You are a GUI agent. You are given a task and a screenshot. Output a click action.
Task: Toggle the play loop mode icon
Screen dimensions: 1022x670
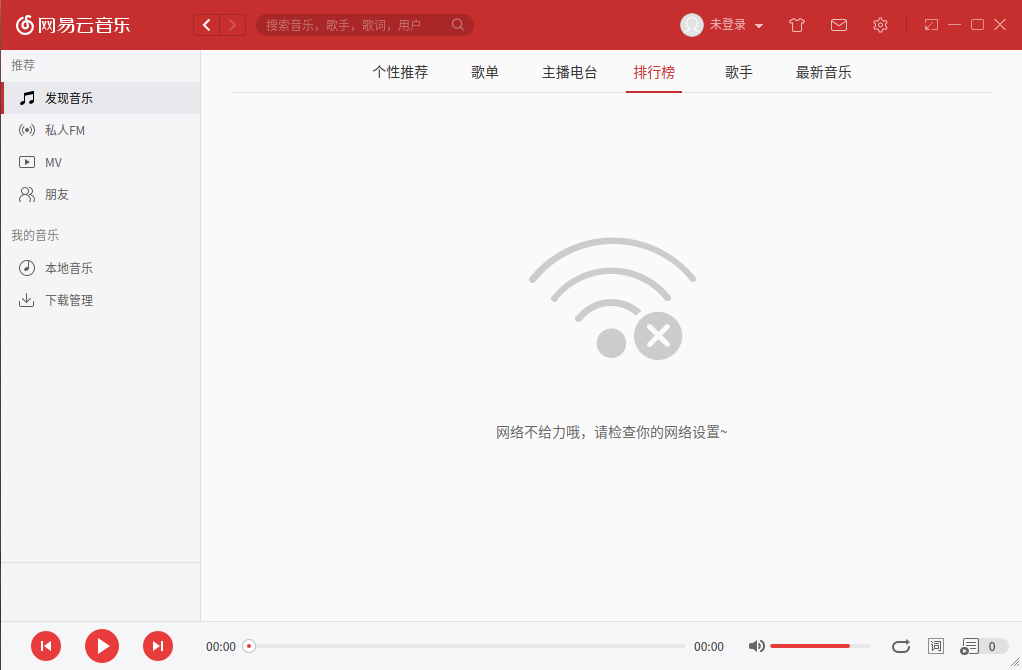click(x=900, y=646)
